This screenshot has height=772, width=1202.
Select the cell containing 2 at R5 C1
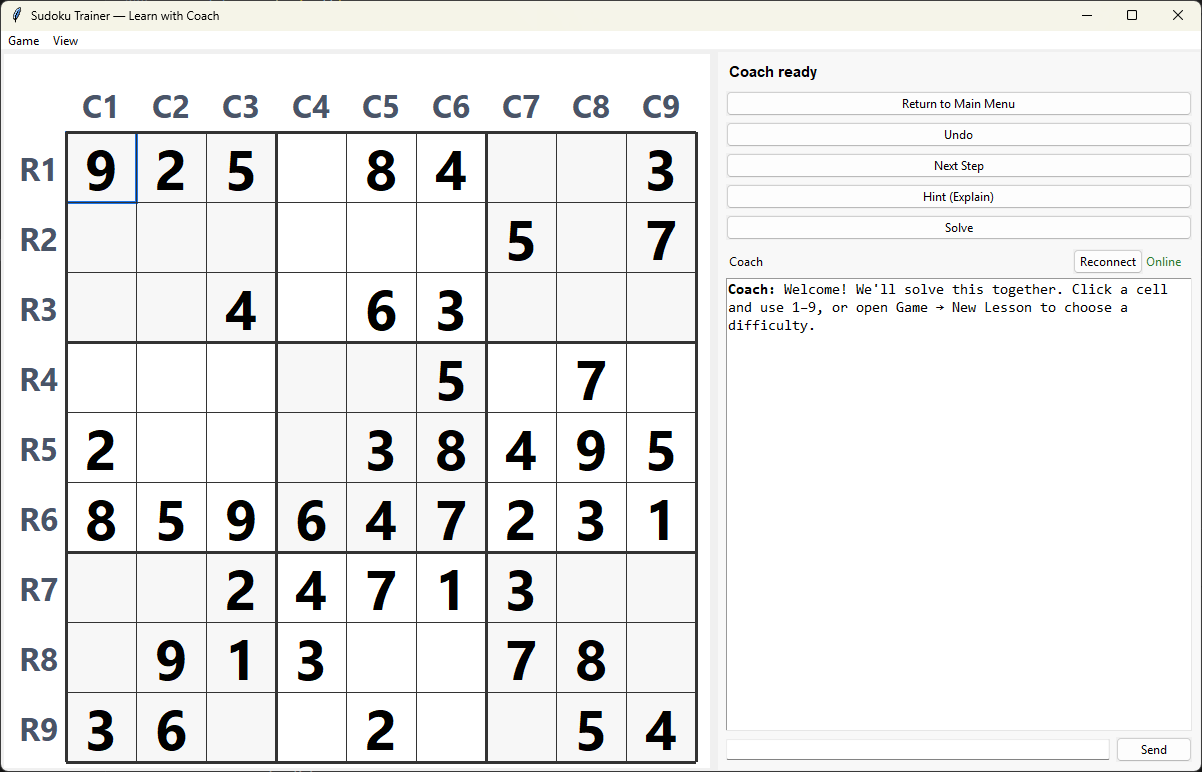pos(101,449)
